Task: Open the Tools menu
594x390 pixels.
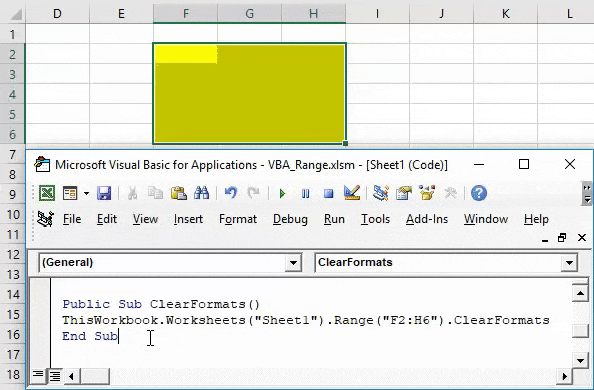Action: tap(375, 219)
